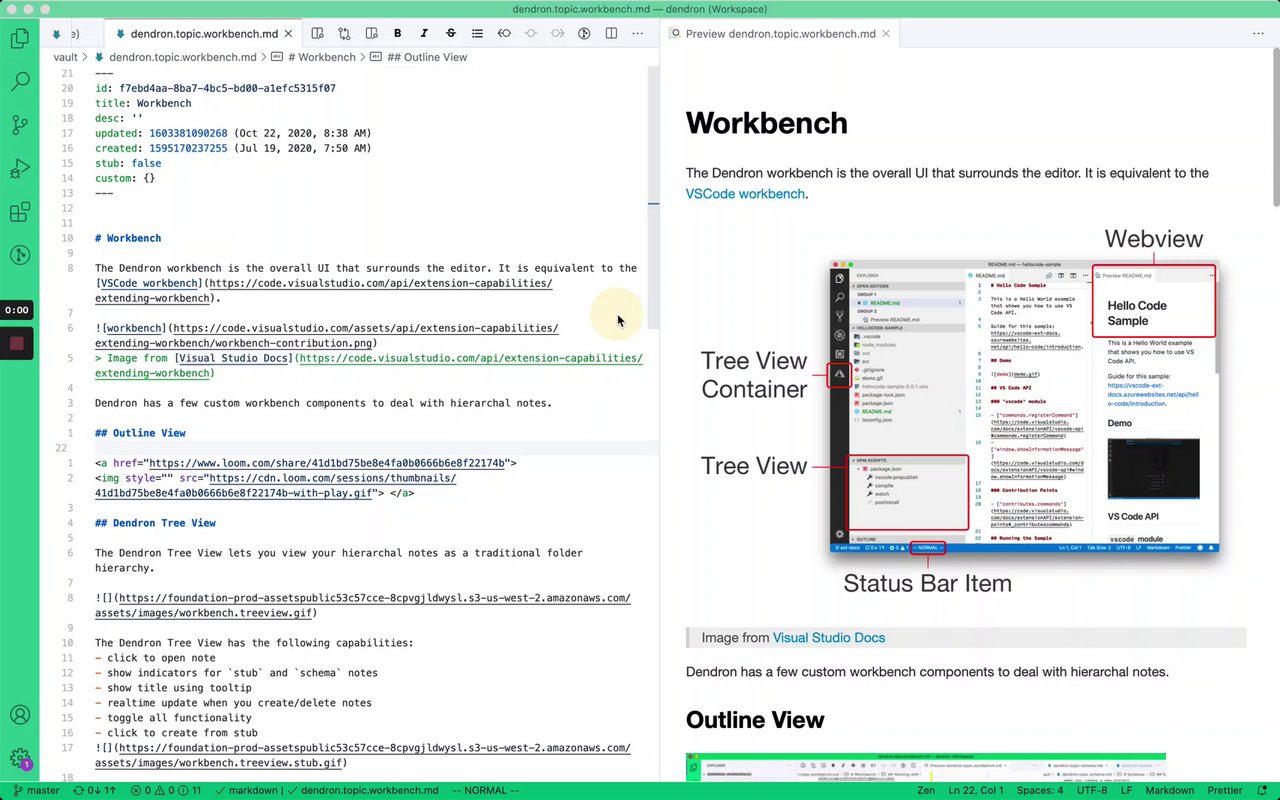Click the Prettier status bar item

coord(1226,790)
